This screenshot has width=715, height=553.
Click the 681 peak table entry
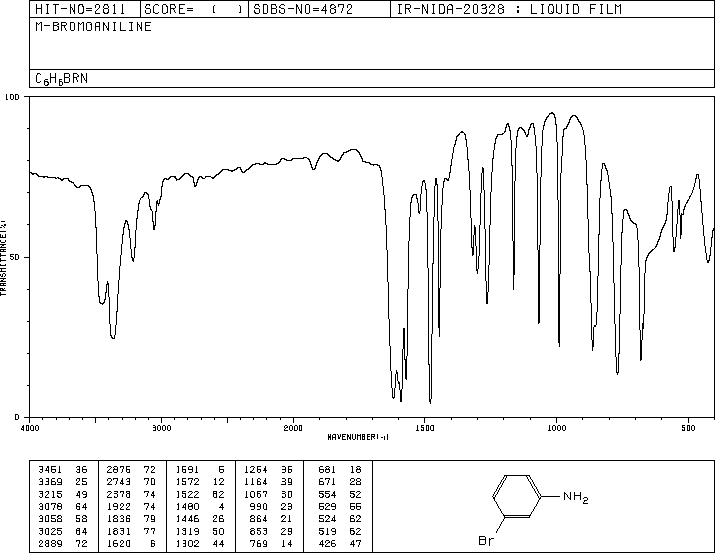pos(340,470)
